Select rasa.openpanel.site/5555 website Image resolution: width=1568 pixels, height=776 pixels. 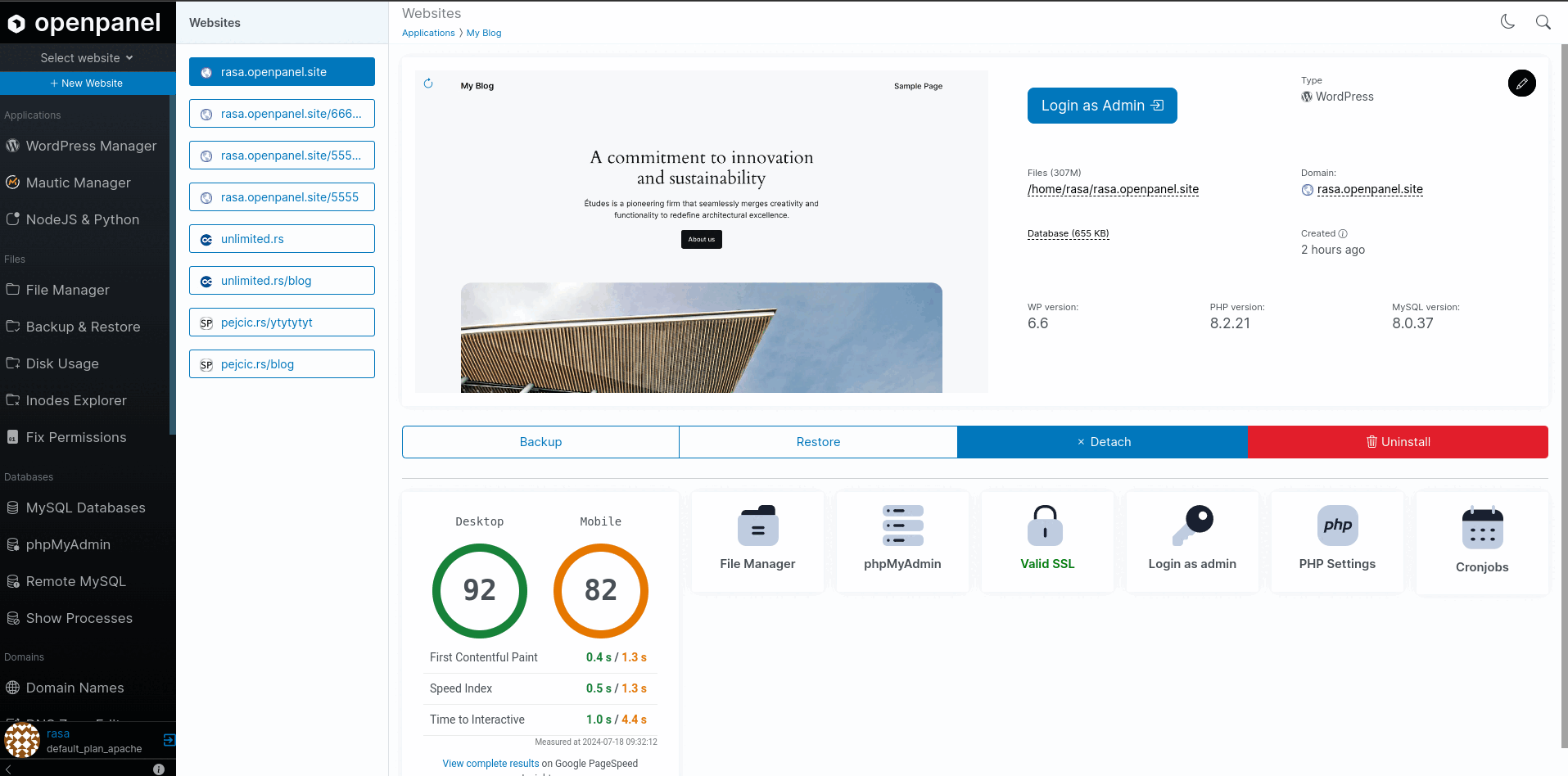(x=282, y=197)
